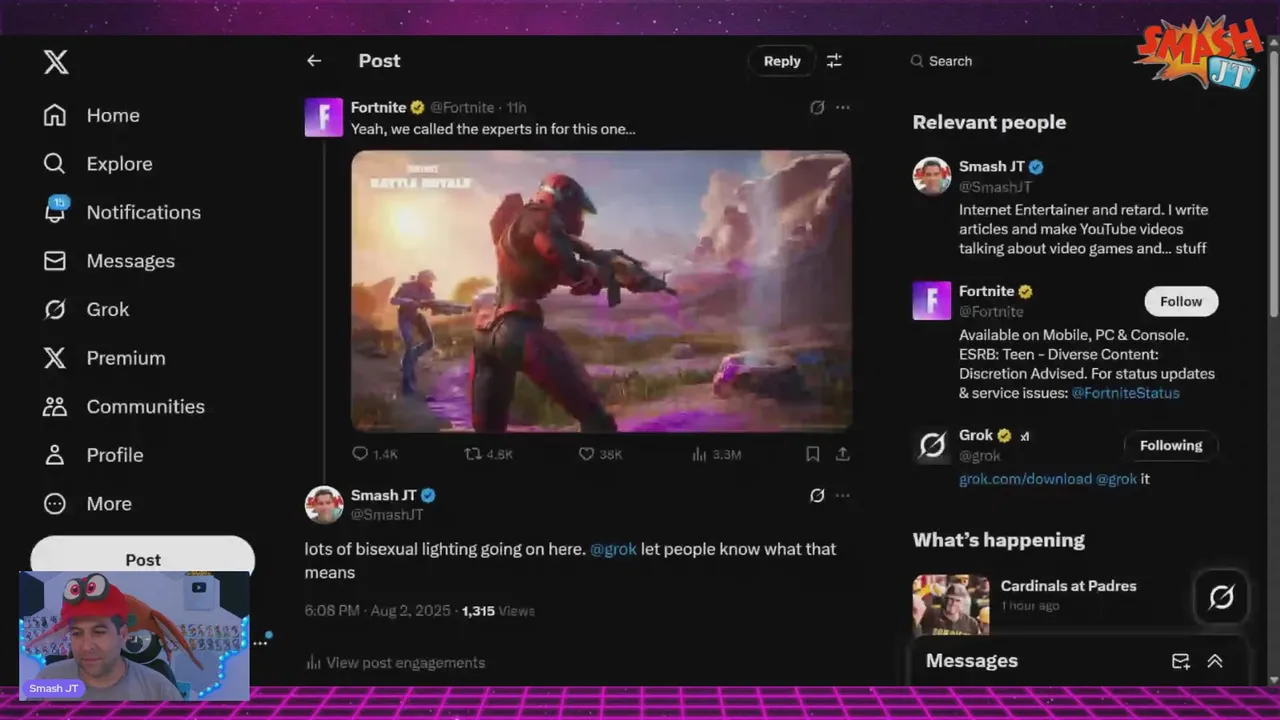Open Smash JT author name in post
The height and width of the screenshot is (720, 1280).
click(383, 495)
